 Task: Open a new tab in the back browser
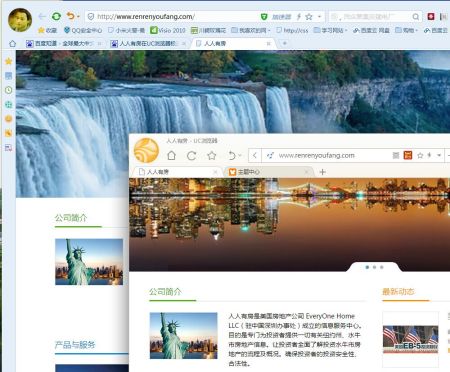tap(284, 43)
